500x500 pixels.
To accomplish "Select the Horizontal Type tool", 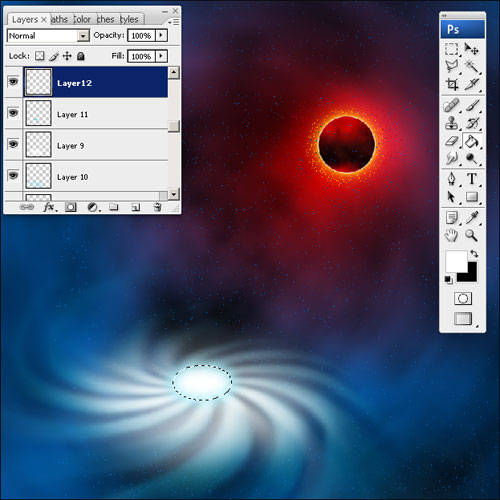I will 472,179.
